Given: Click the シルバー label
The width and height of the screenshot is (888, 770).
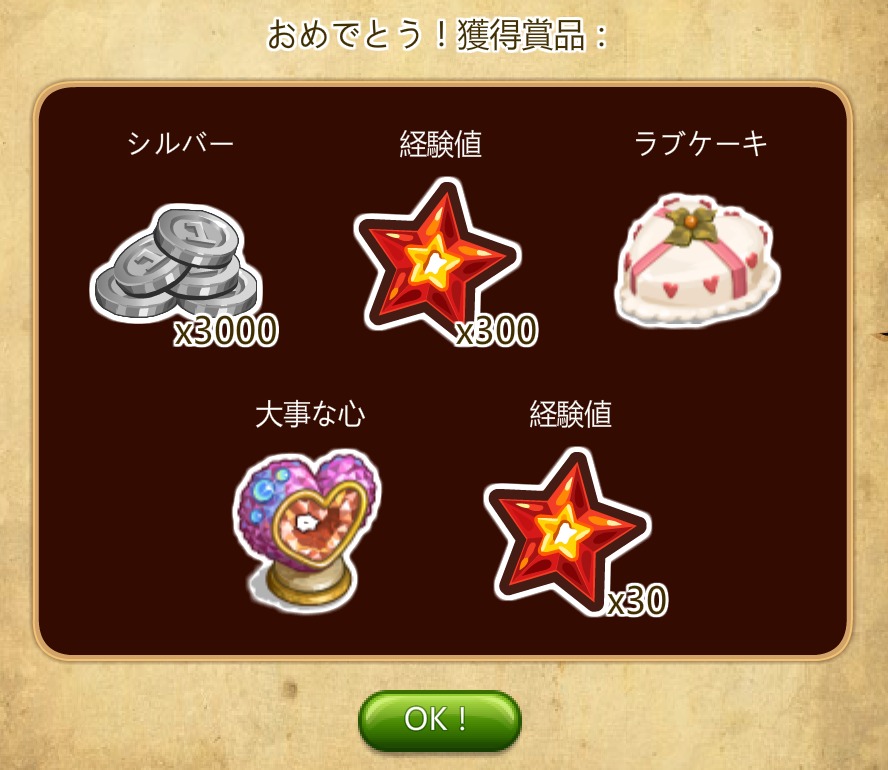Looking at the screenshot, I should pyautogui.click(x=181, y=143).
